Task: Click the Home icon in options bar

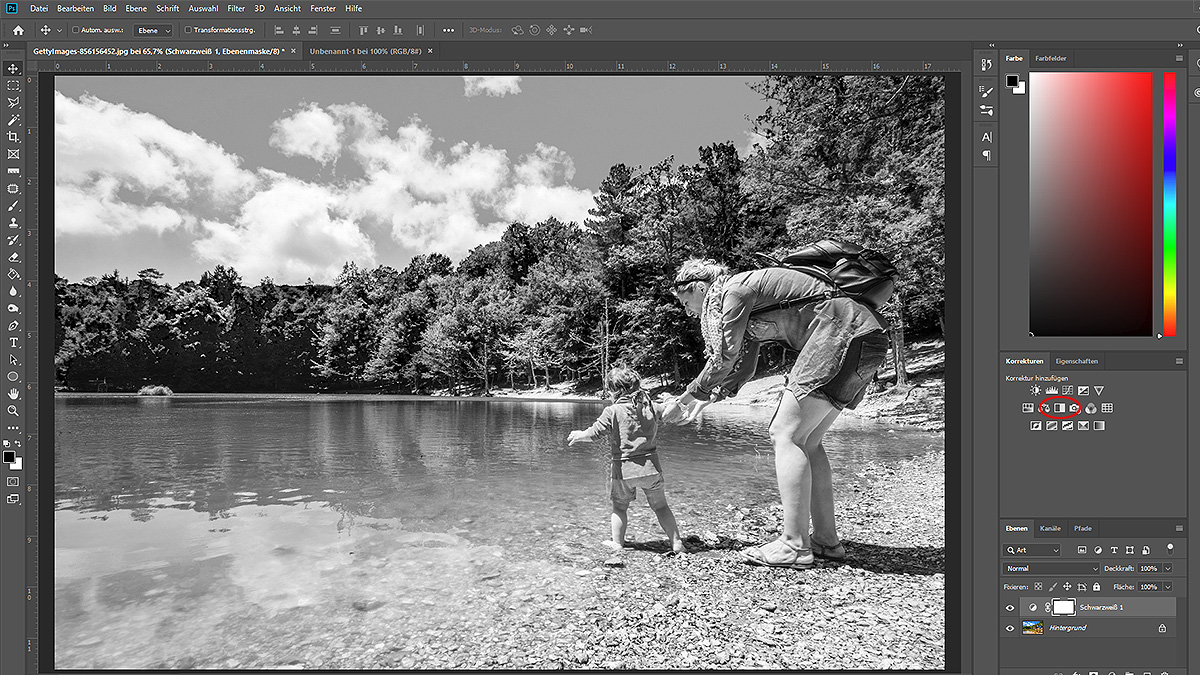Action: coord(17,30)
